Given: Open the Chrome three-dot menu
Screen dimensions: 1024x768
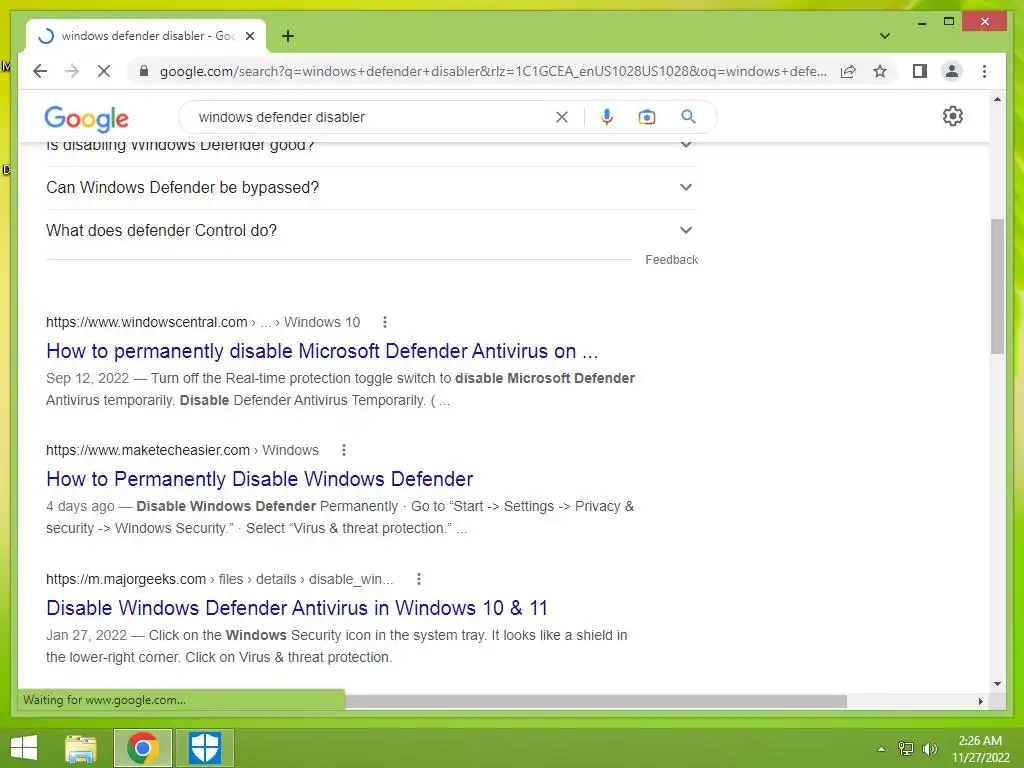Looking at the screenshot, I should pos(984,71).
